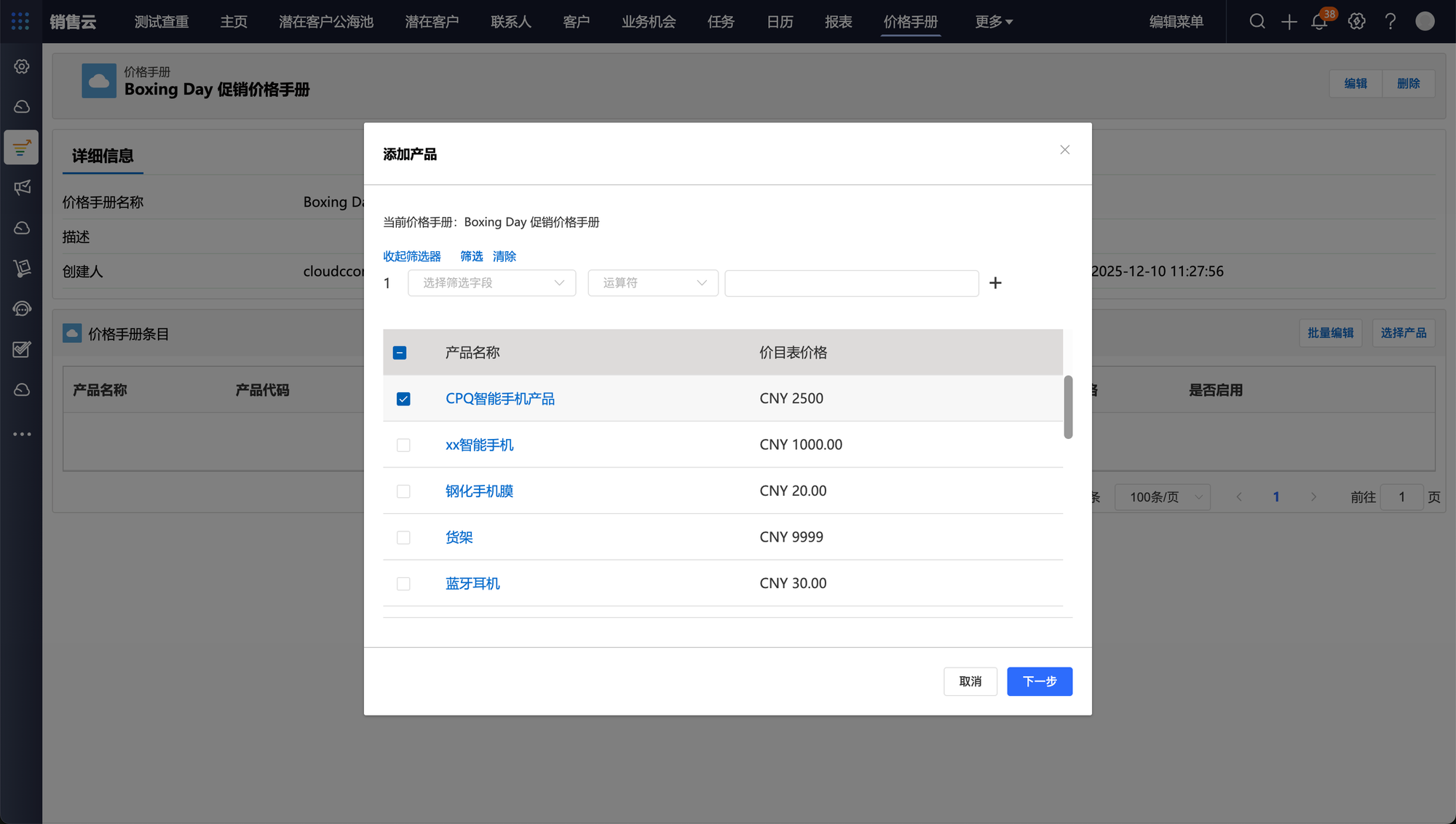Click the 收起筛选器 link
This screenshot has height=824, width=1456.
(x=412, y=256)
